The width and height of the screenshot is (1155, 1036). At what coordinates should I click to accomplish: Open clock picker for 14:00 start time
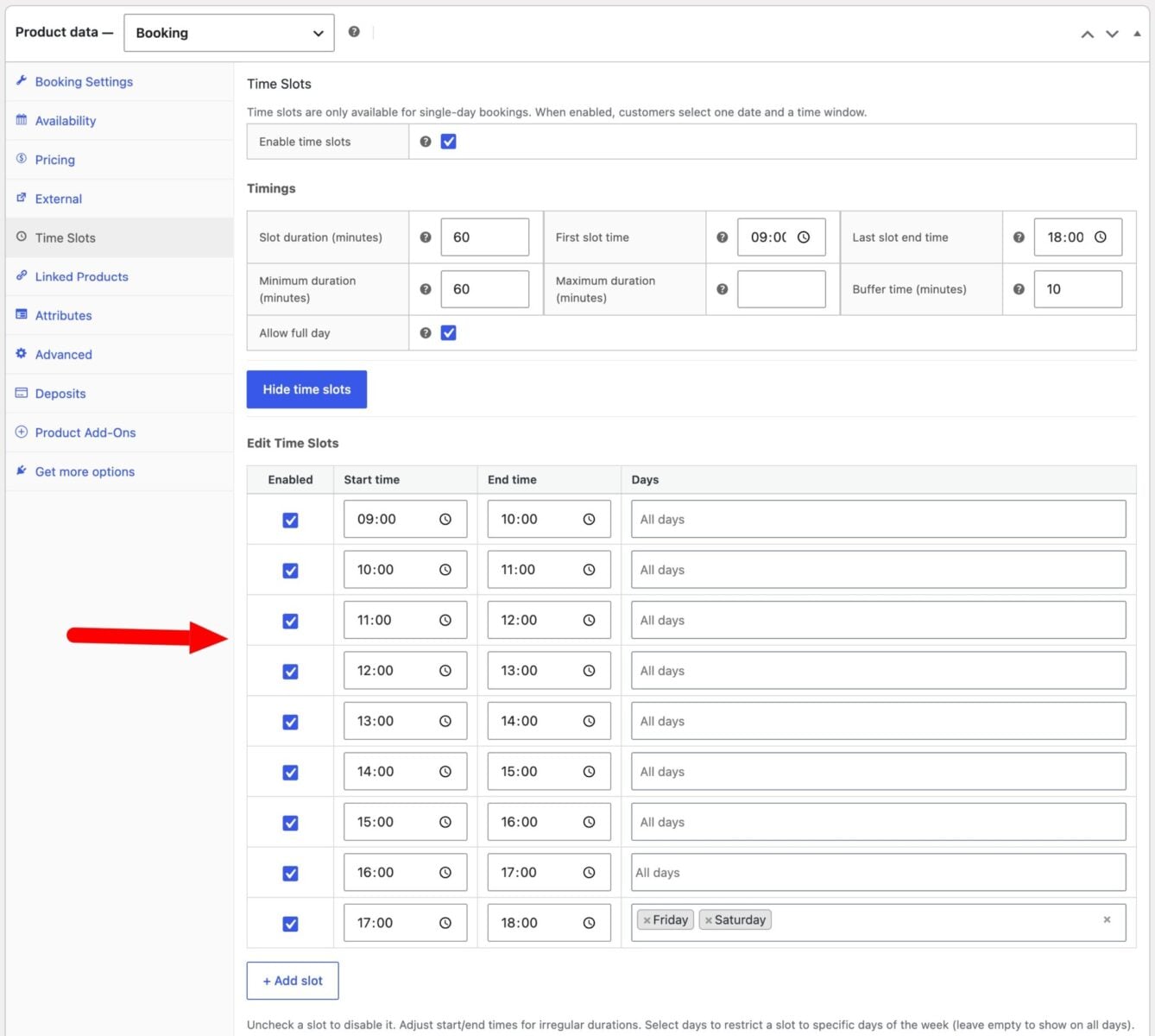tap(445, 772)
